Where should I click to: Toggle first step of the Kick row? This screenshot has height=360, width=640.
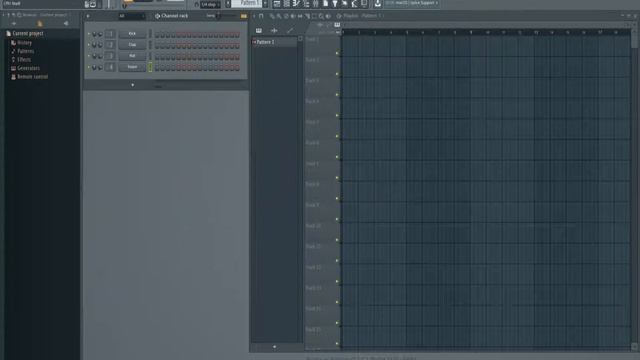[x=157, y=34]
